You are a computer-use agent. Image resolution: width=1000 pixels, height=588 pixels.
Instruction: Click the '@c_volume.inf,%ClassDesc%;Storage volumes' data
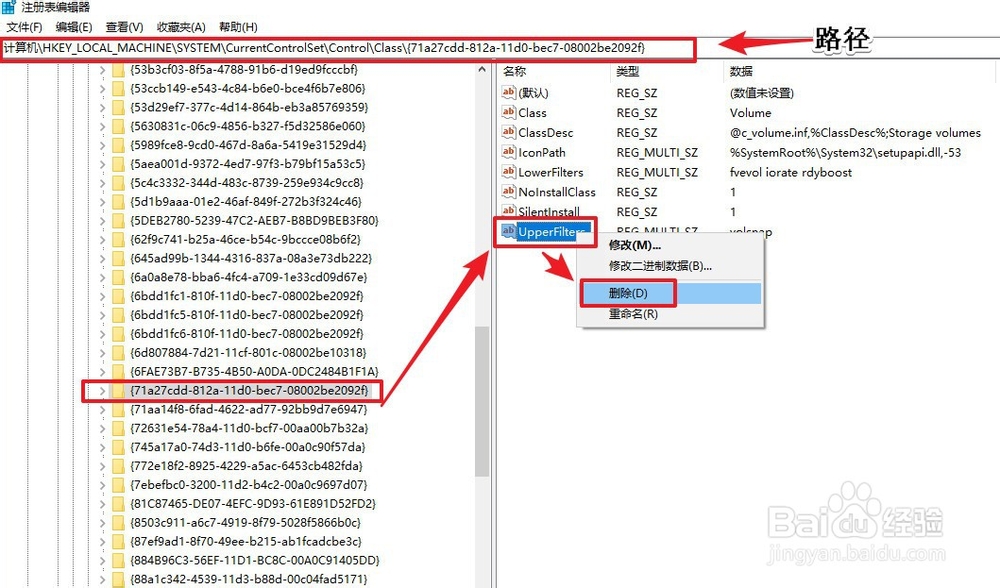[855, 133]
